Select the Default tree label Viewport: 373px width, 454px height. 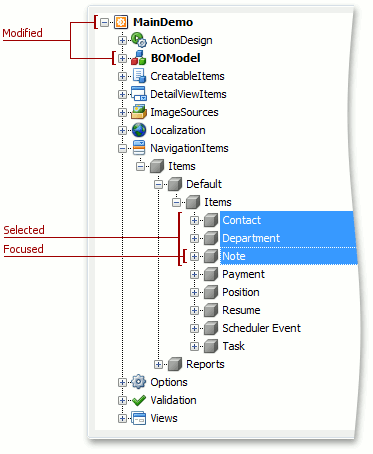204,184
